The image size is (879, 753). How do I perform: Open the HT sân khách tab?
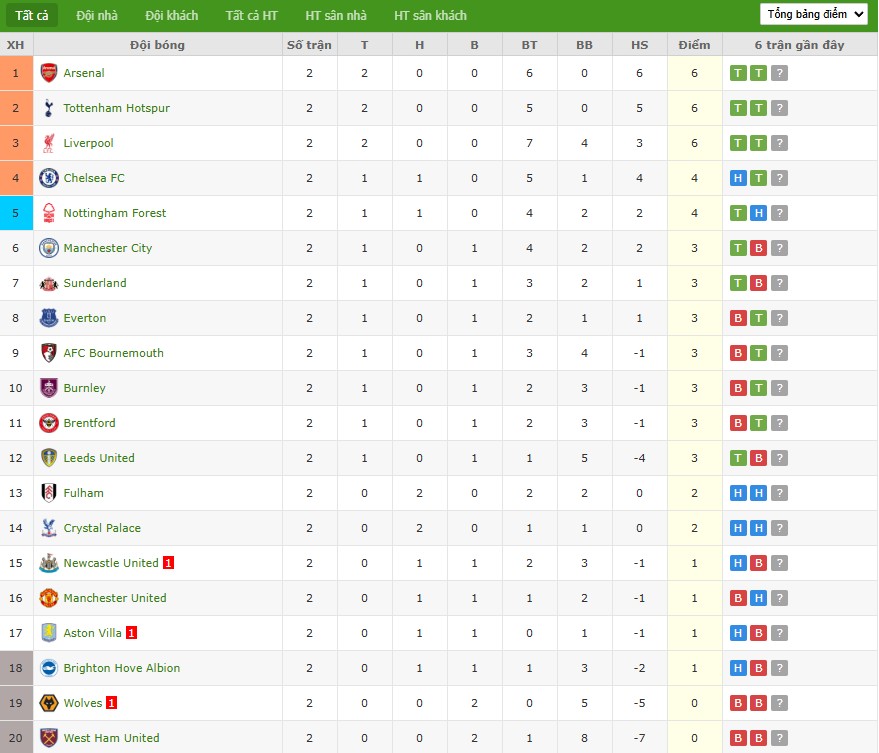point(430,15)
